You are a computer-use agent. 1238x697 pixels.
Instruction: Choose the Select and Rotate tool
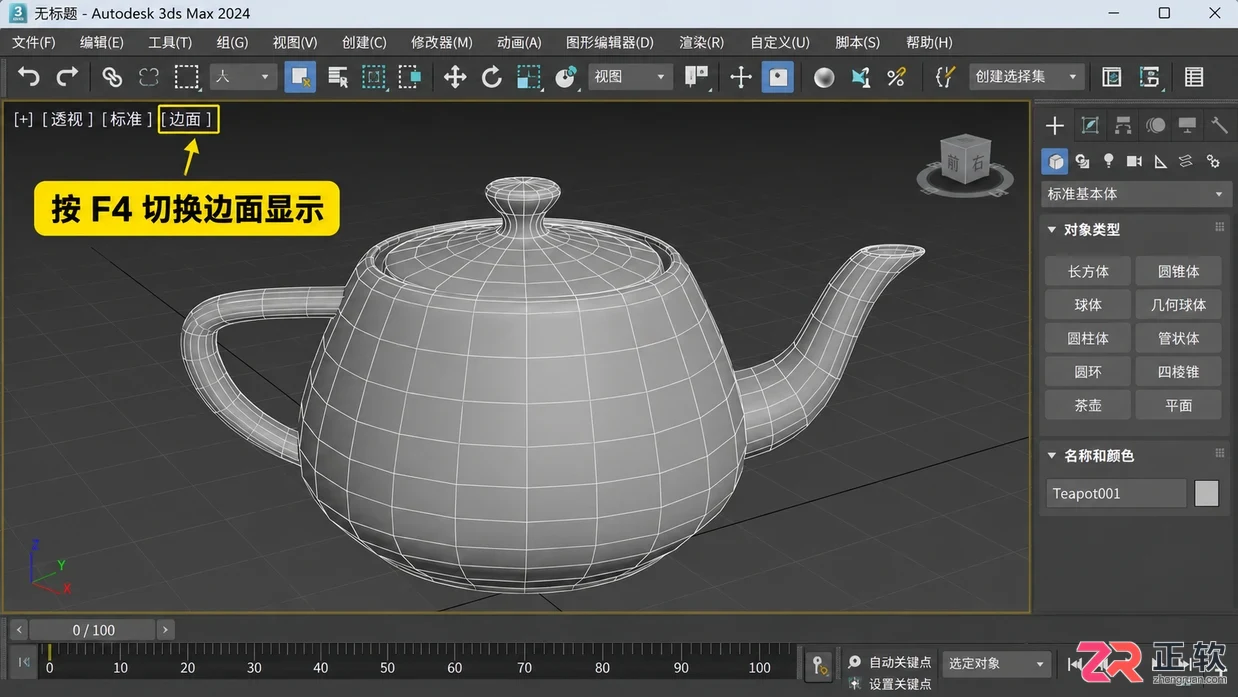click(492, 77)
